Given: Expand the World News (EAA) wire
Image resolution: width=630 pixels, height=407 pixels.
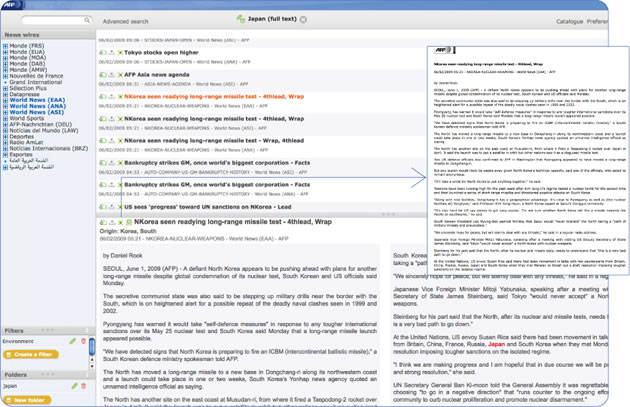Looking at the screenshot, I should [5, 100].
